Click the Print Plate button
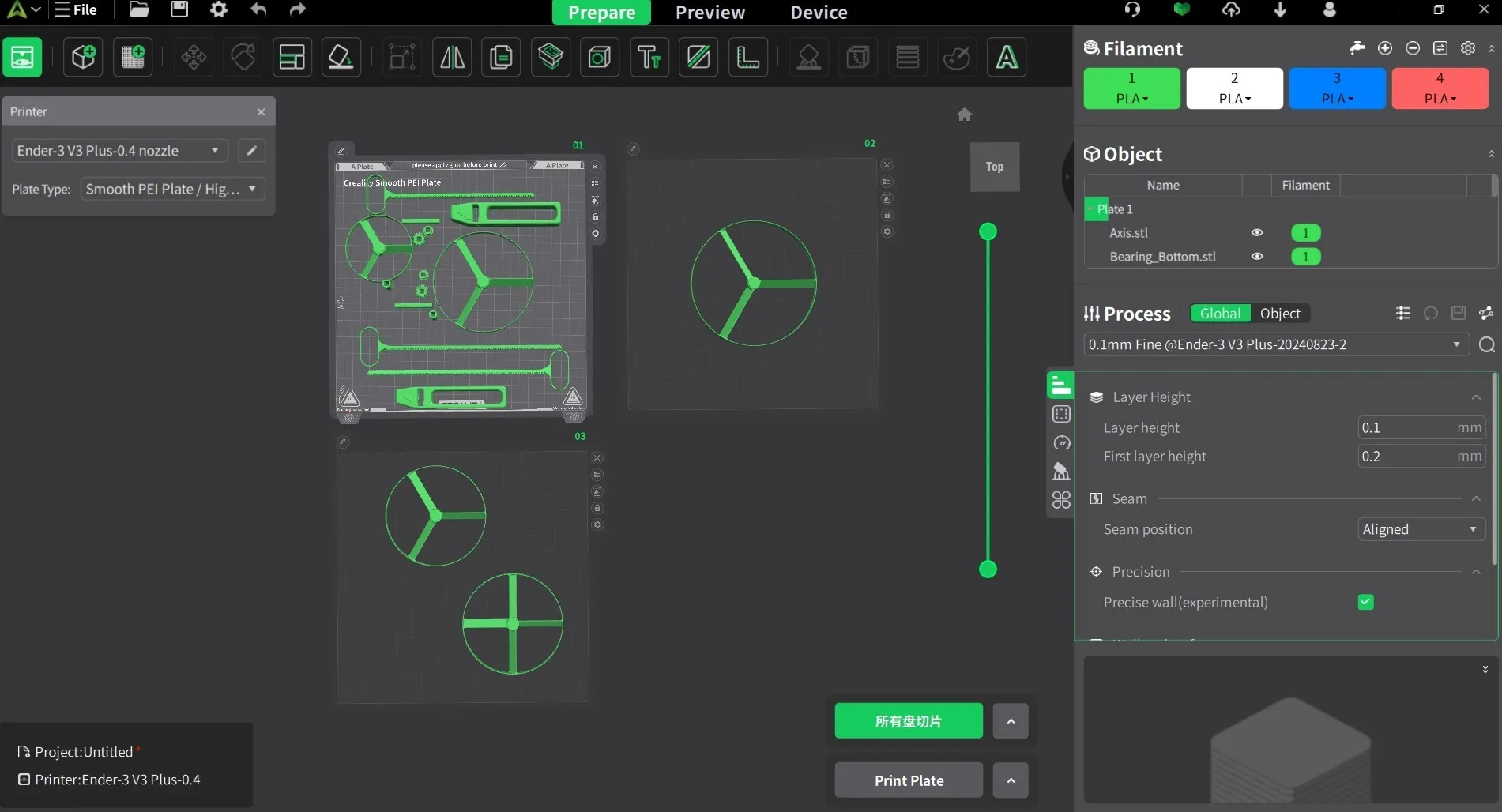This screenshot has width=1502, height=812. pos(909,780)
